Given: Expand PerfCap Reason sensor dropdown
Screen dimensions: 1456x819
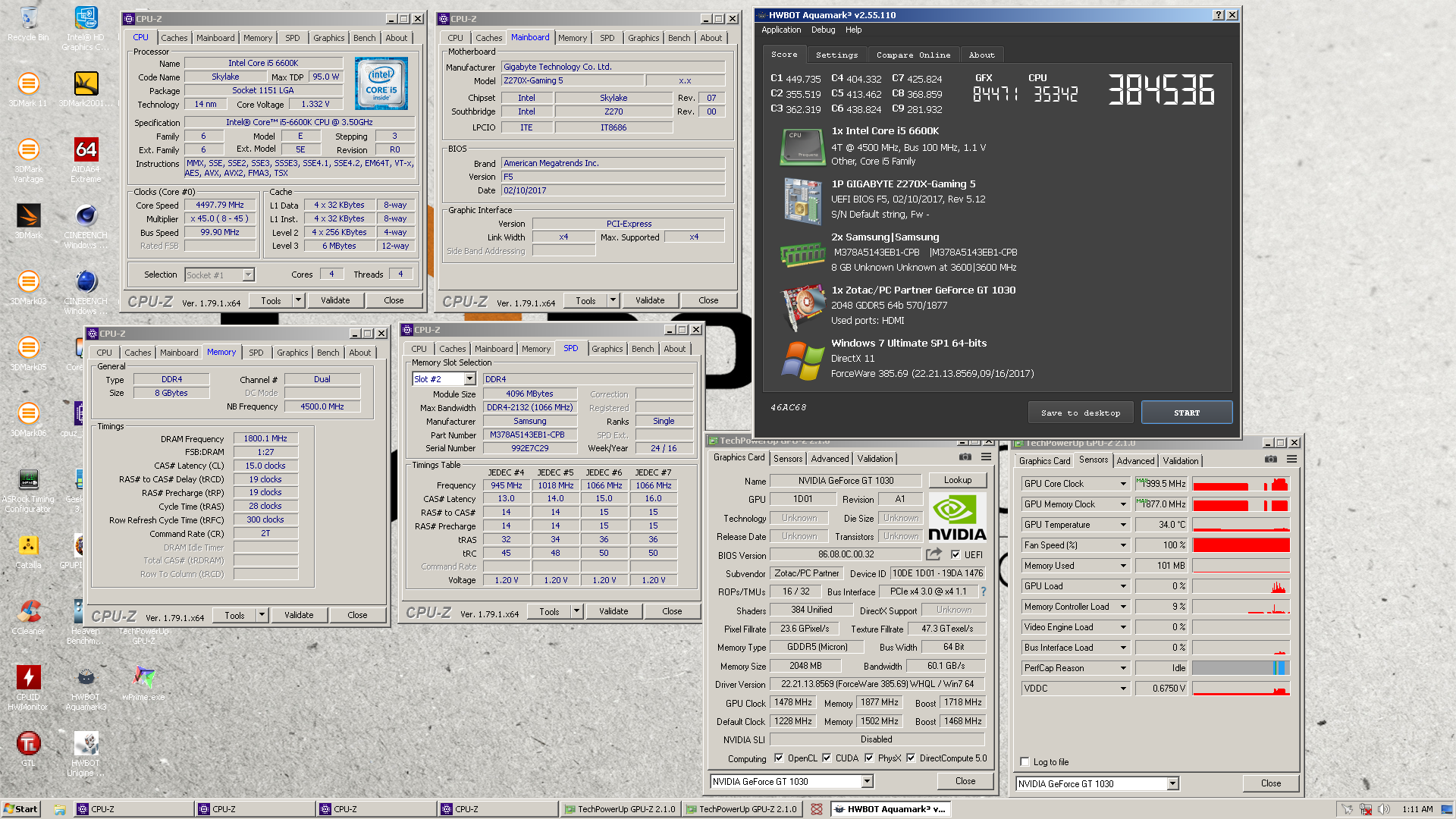Looking at the screenshot, I should pyautogui.click(x=1123, y=668).
